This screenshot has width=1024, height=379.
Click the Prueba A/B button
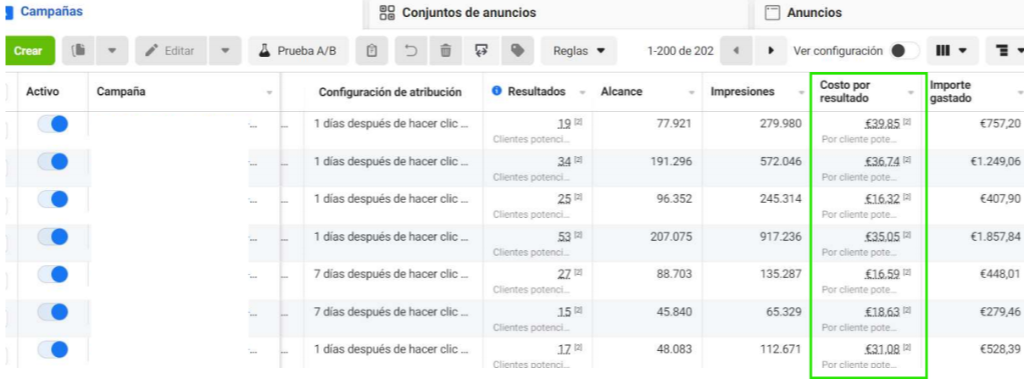[x=298, y=50]
